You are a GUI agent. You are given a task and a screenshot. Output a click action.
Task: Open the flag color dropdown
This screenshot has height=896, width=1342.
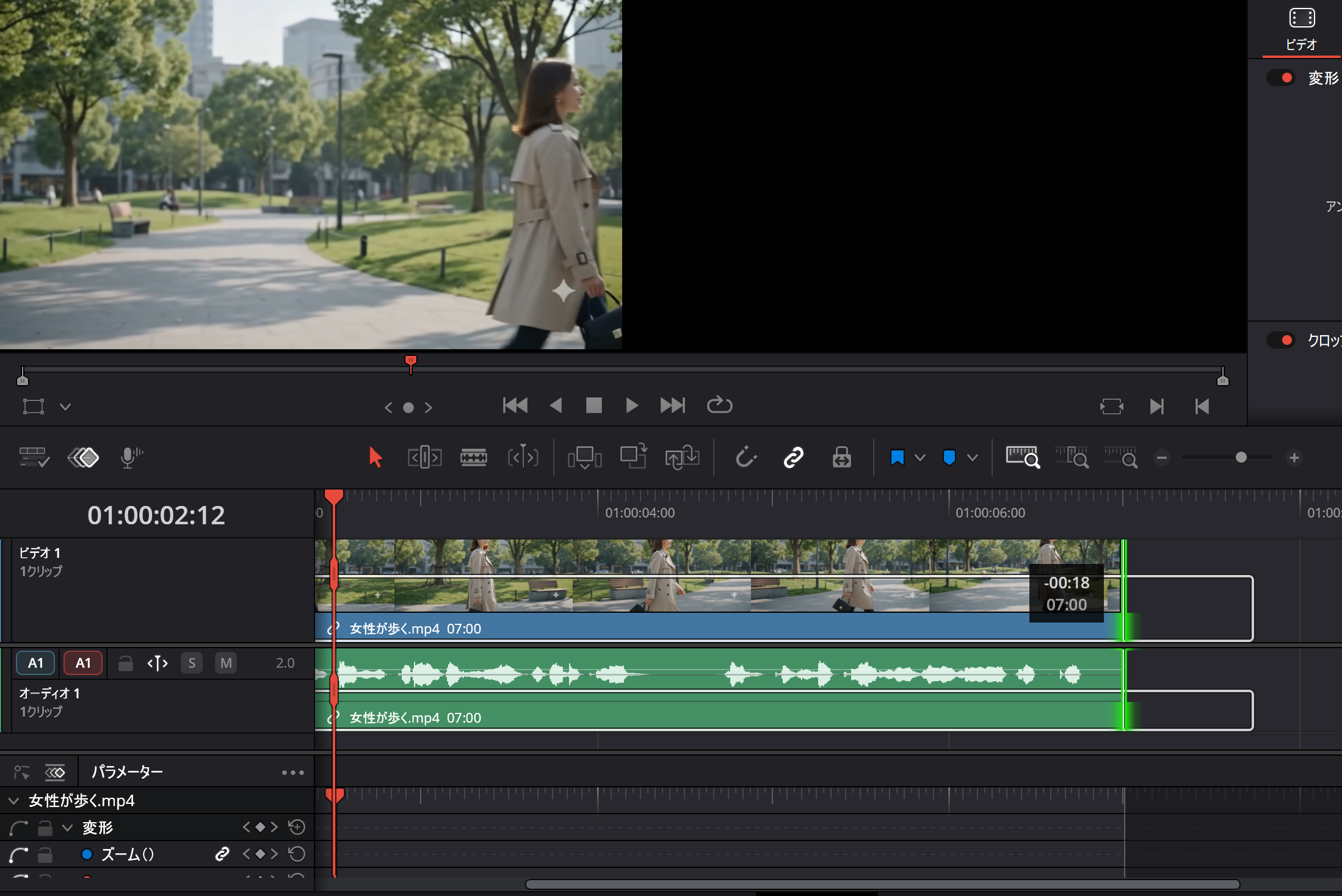919,457
